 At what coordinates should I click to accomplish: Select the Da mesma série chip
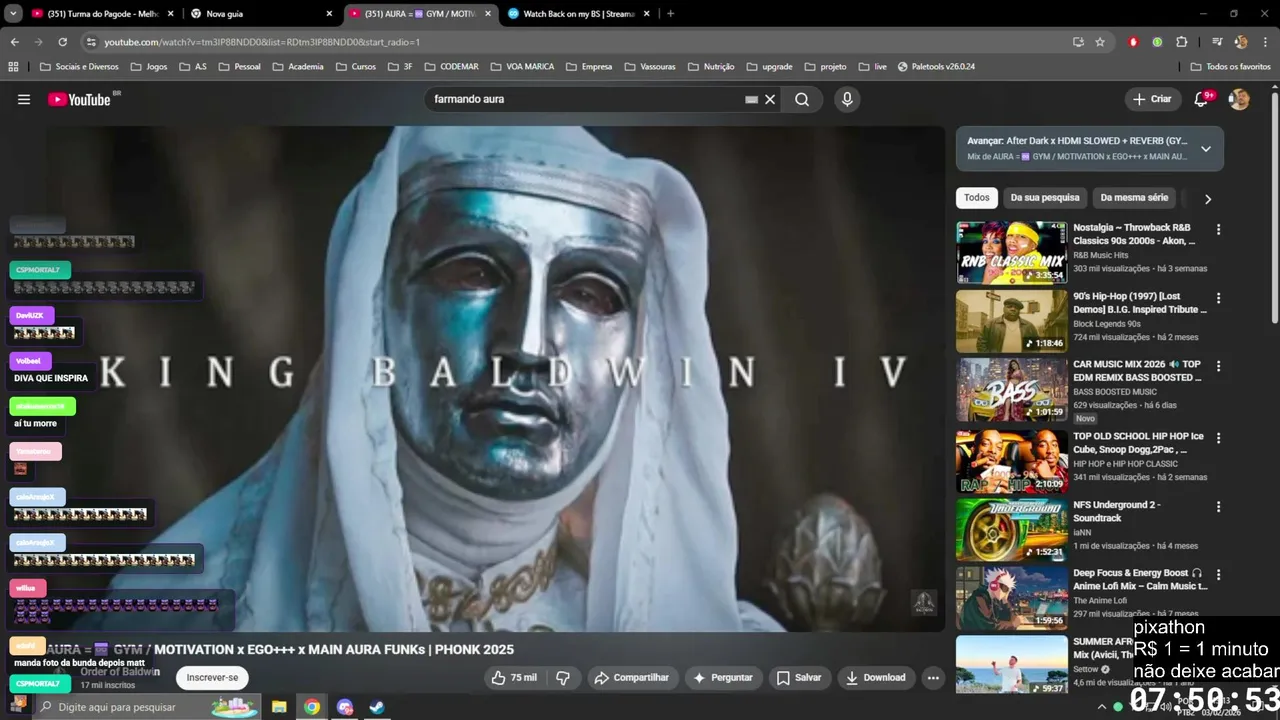(1134, 198)
